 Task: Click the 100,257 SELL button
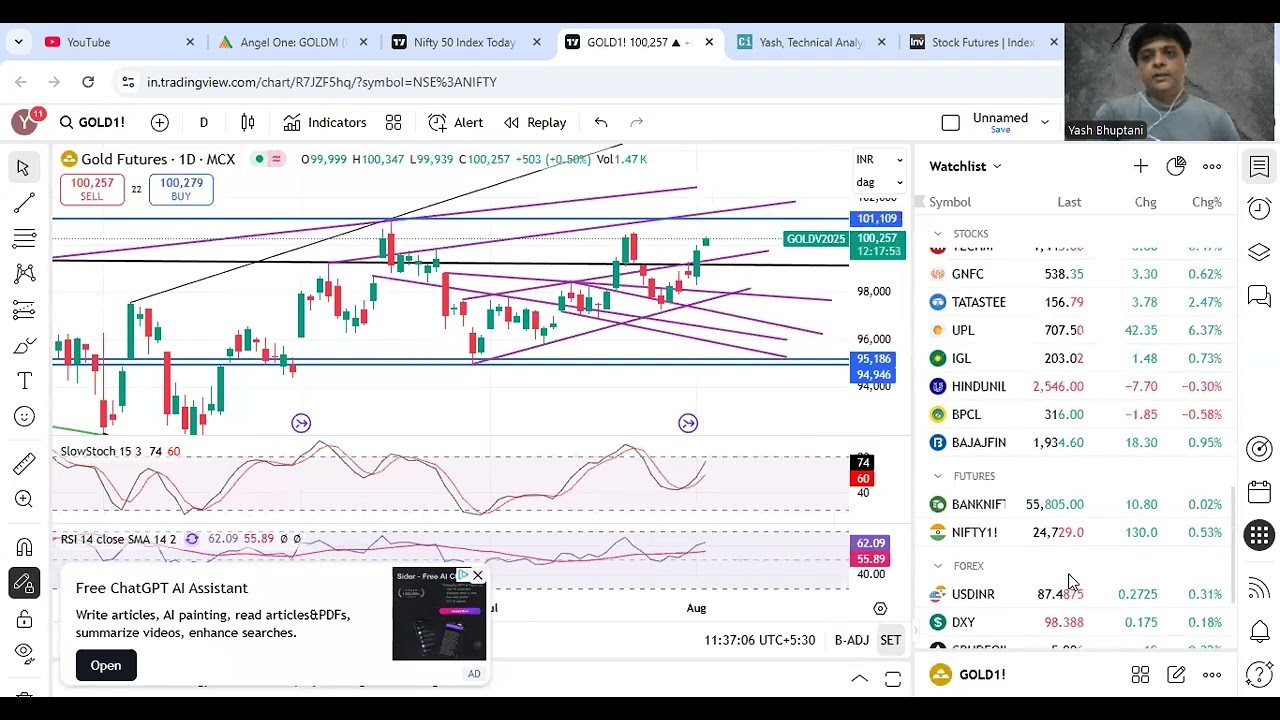click(91, 189)
